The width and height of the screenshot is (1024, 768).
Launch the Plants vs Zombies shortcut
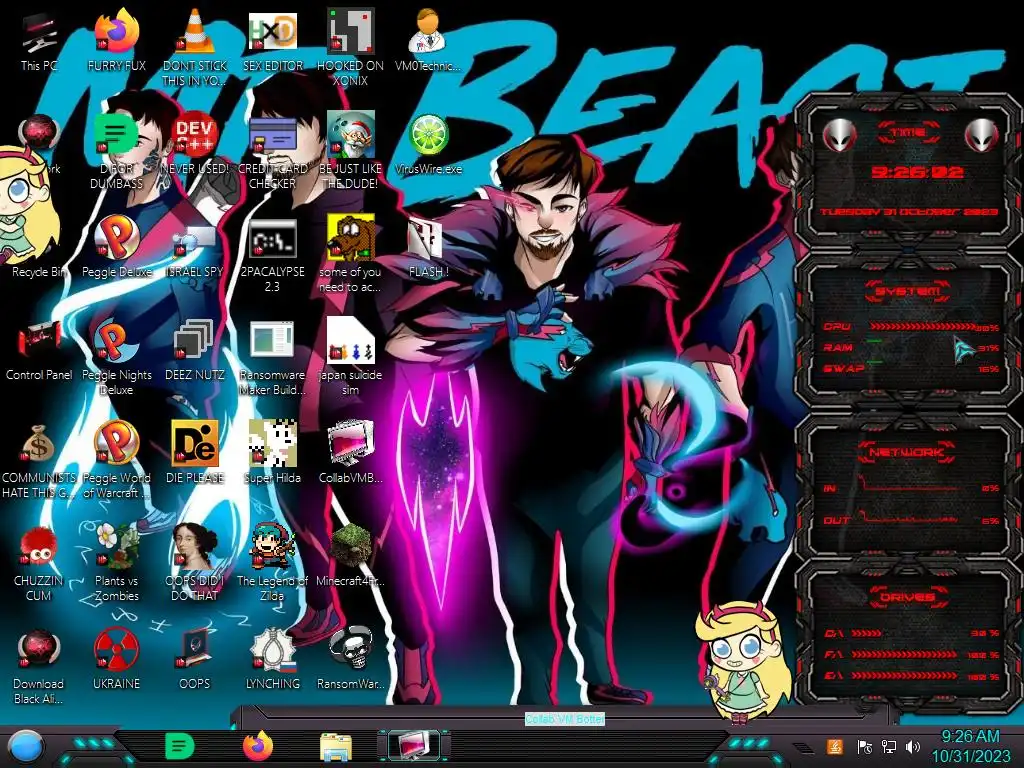pyautogui.click(x=117, y=563)
